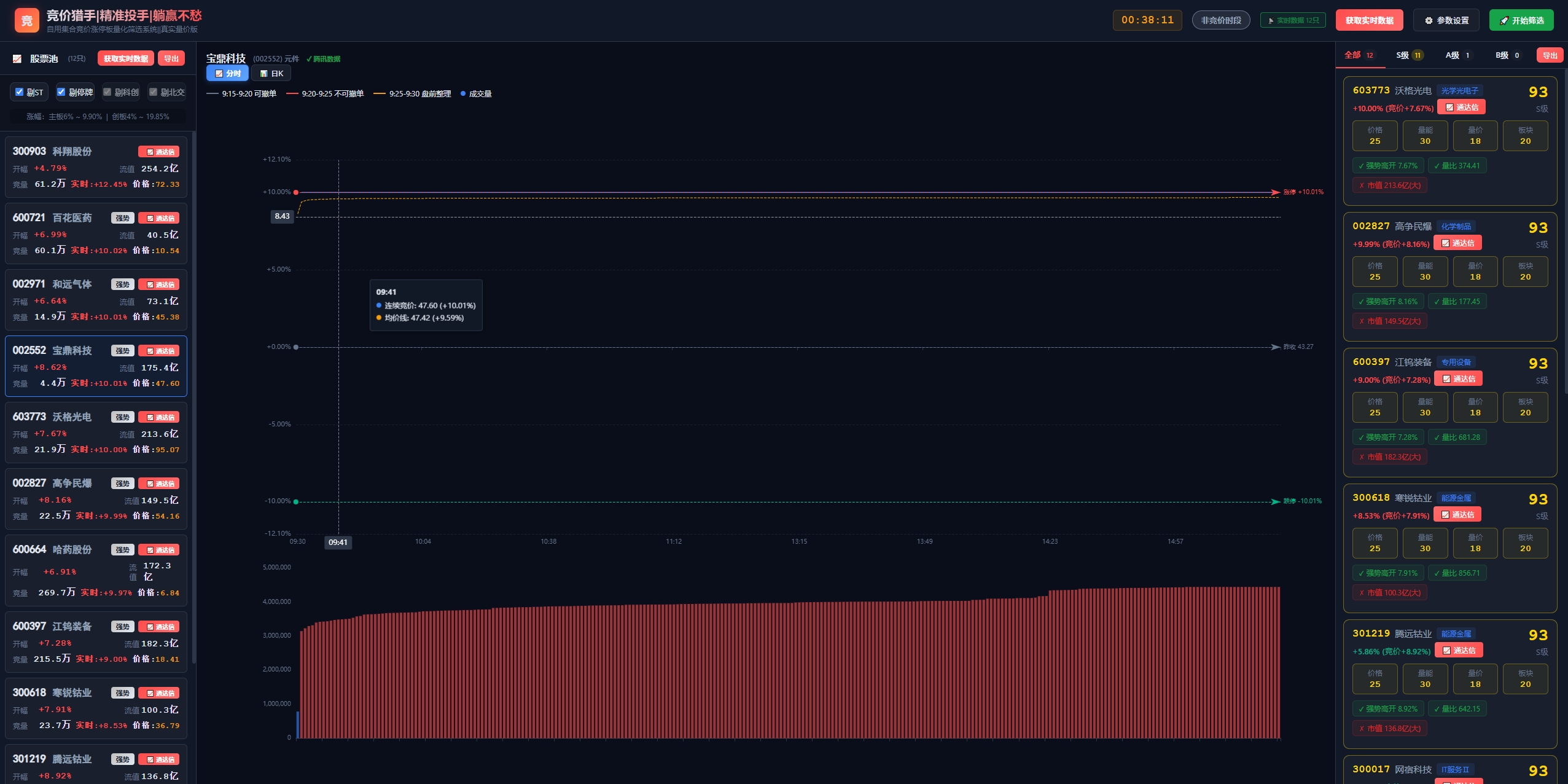Select the 600721 百花医药 stock card

pyautogui.click(x=96, y=233)
